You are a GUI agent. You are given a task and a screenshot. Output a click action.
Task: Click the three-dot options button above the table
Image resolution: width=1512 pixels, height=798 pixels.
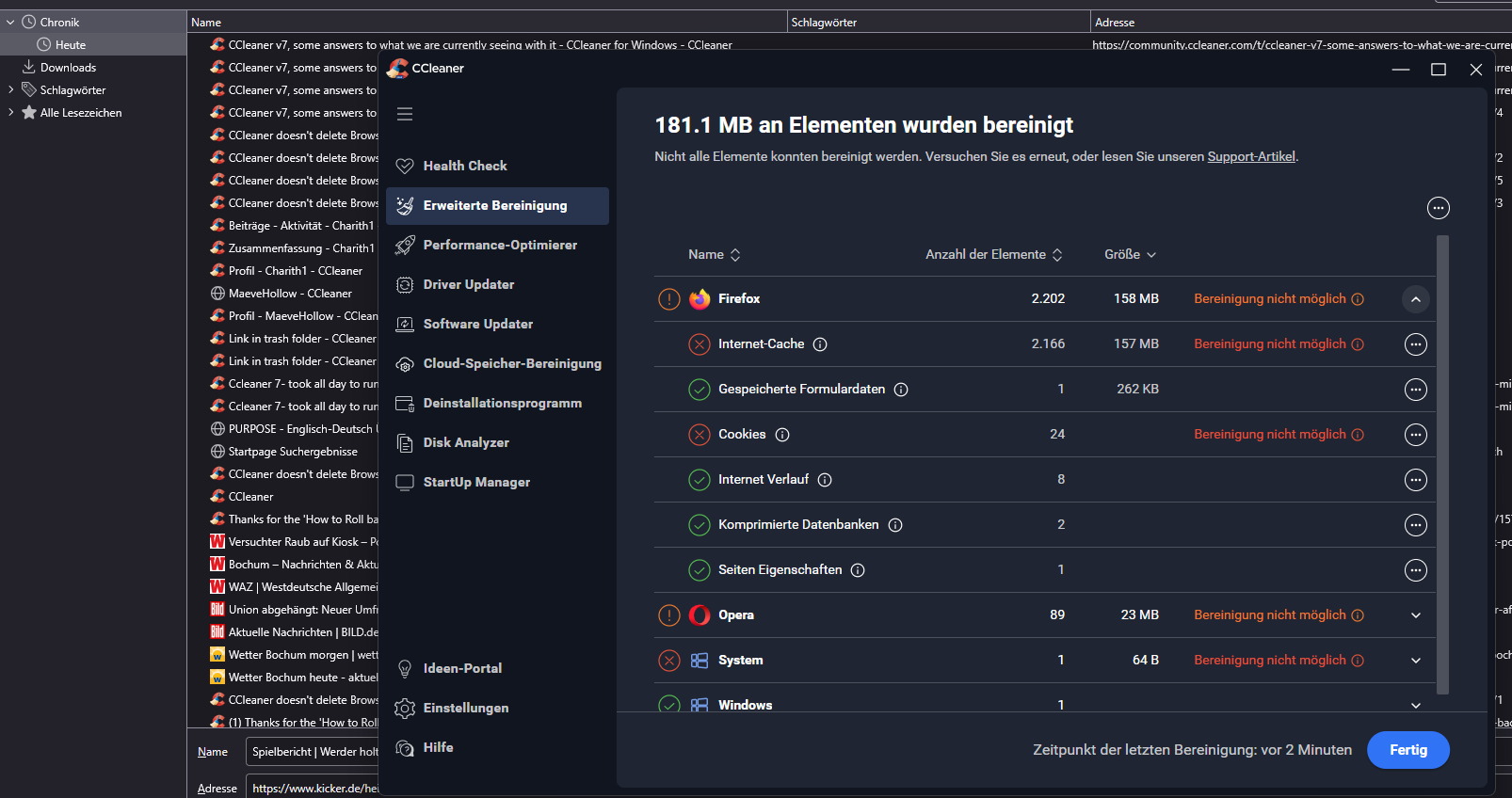1438,208
